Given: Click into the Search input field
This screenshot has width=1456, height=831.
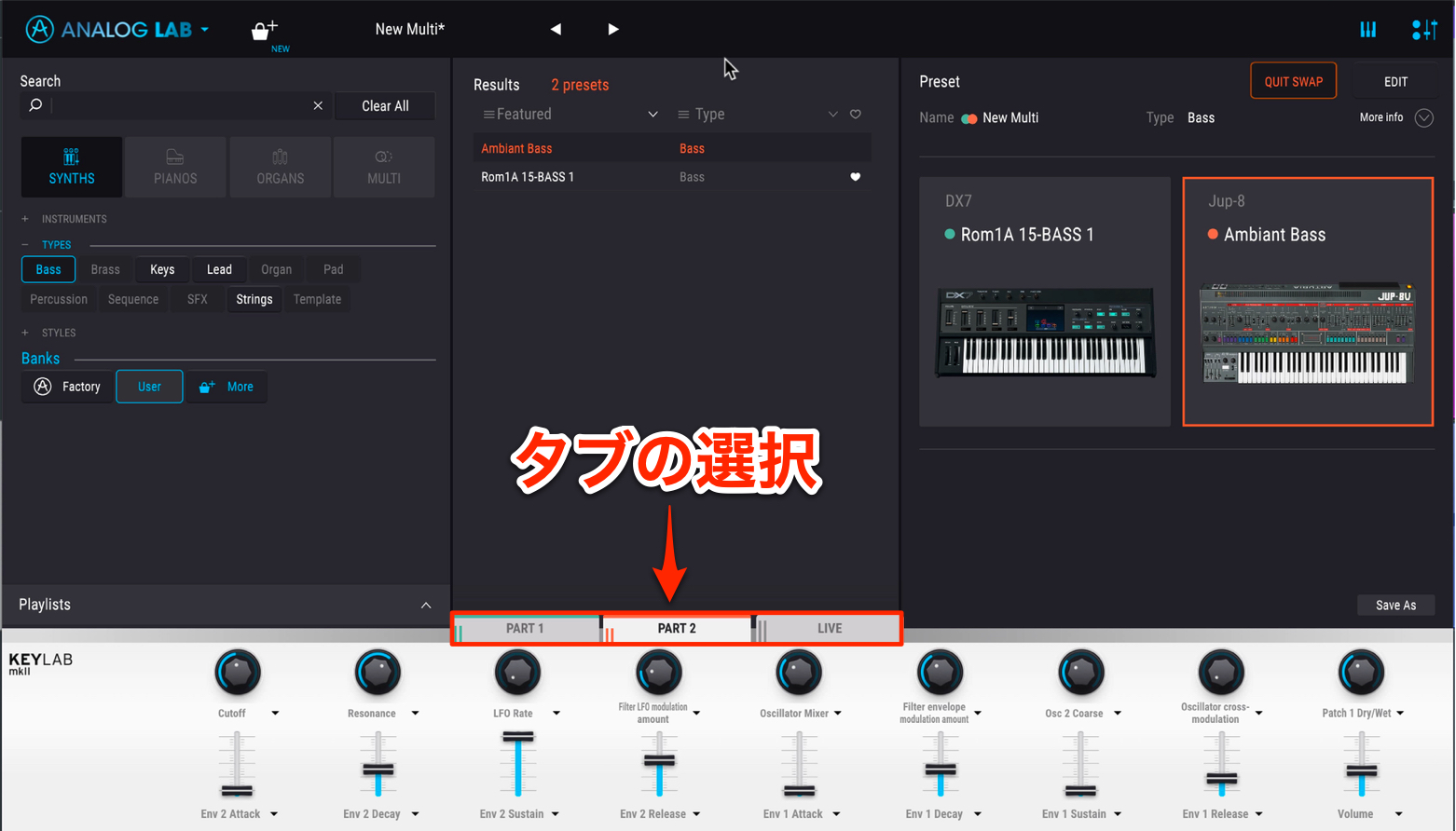Looking at the screenshot, I should pos(177,105).
